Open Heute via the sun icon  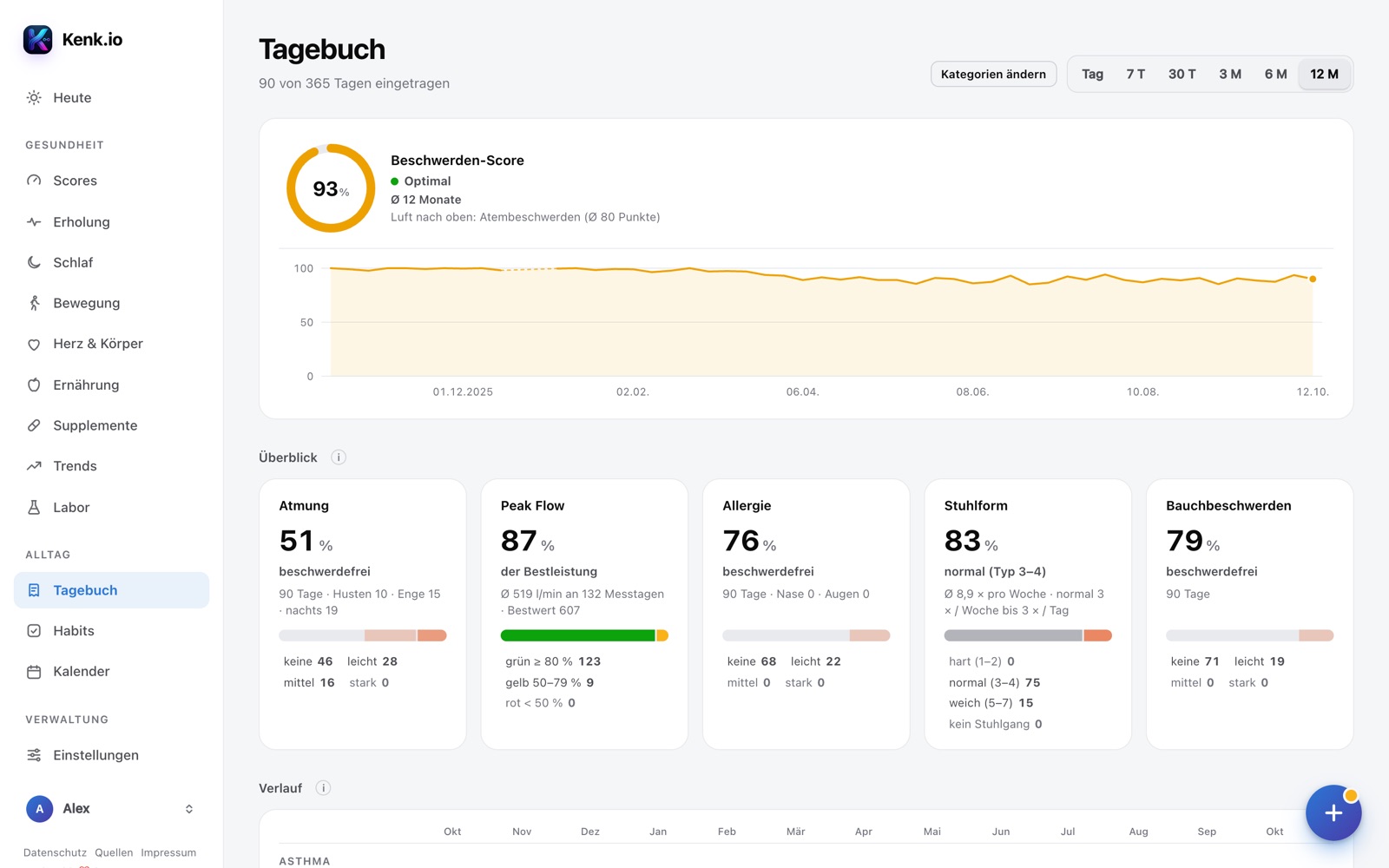(x=34, y=98)
